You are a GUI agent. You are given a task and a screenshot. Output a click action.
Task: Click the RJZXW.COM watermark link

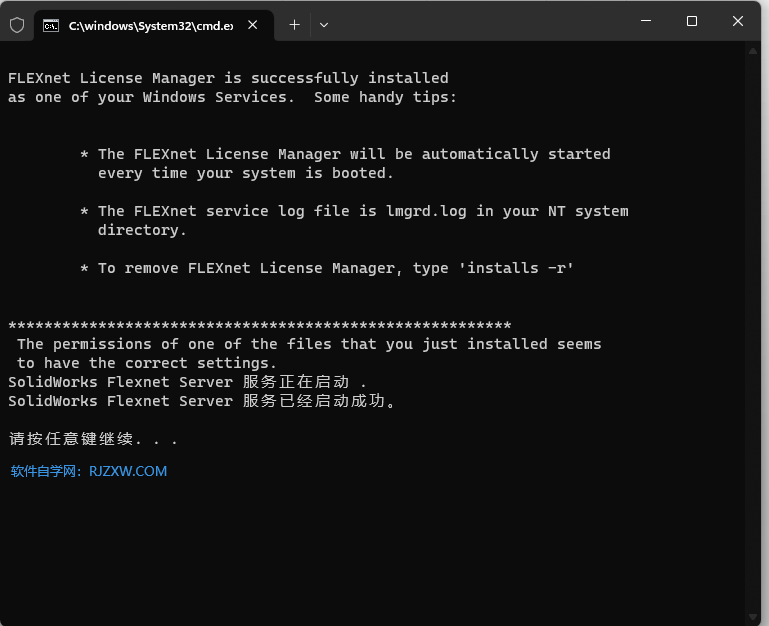point(128,471)
